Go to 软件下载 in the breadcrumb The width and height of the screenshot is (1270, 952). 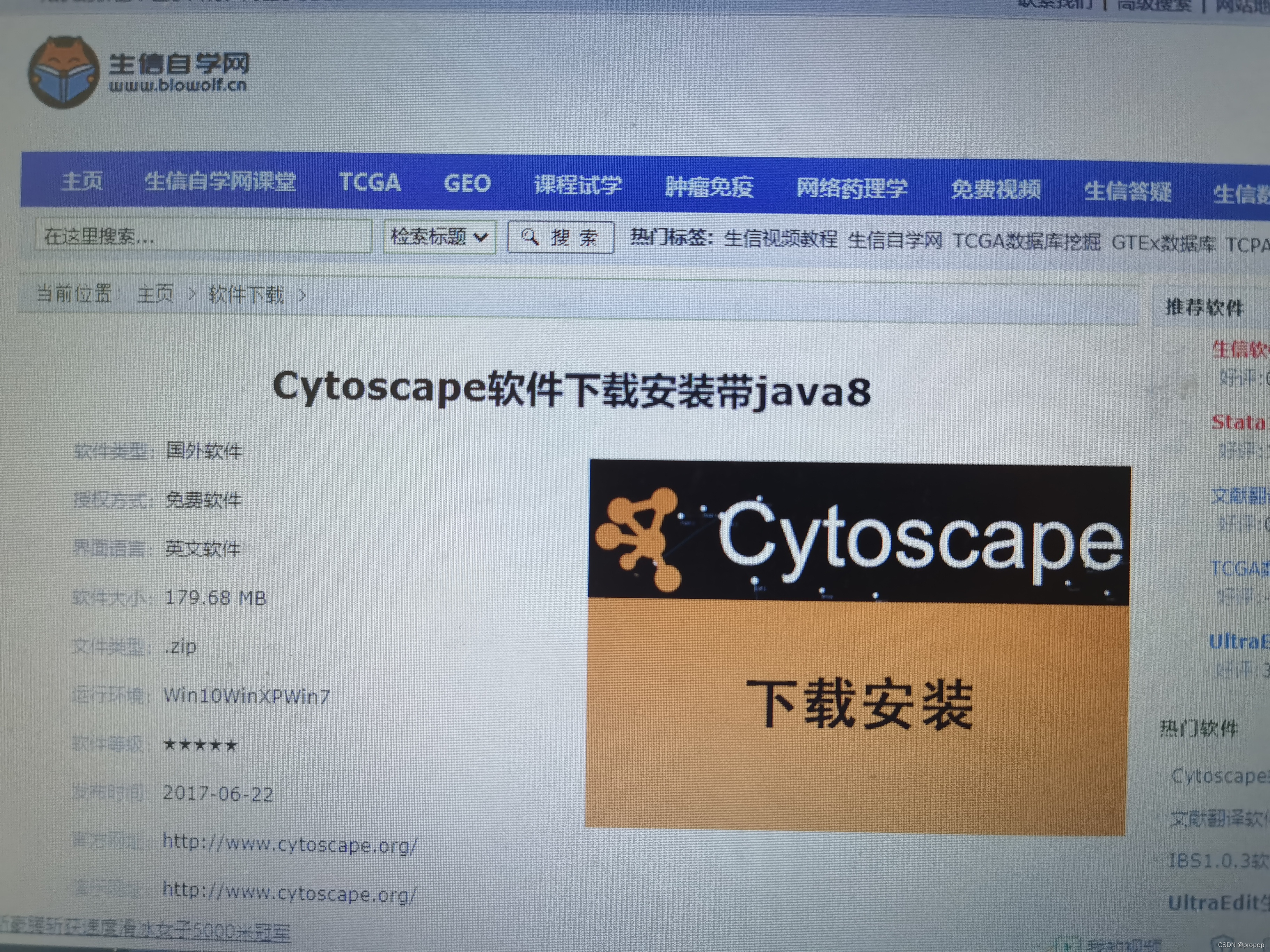coord(246,294)
